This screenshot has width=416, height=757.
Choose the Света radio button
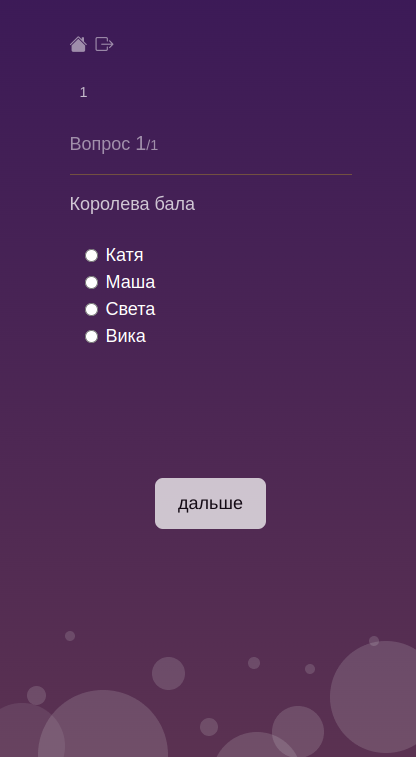tap(92, 309)
